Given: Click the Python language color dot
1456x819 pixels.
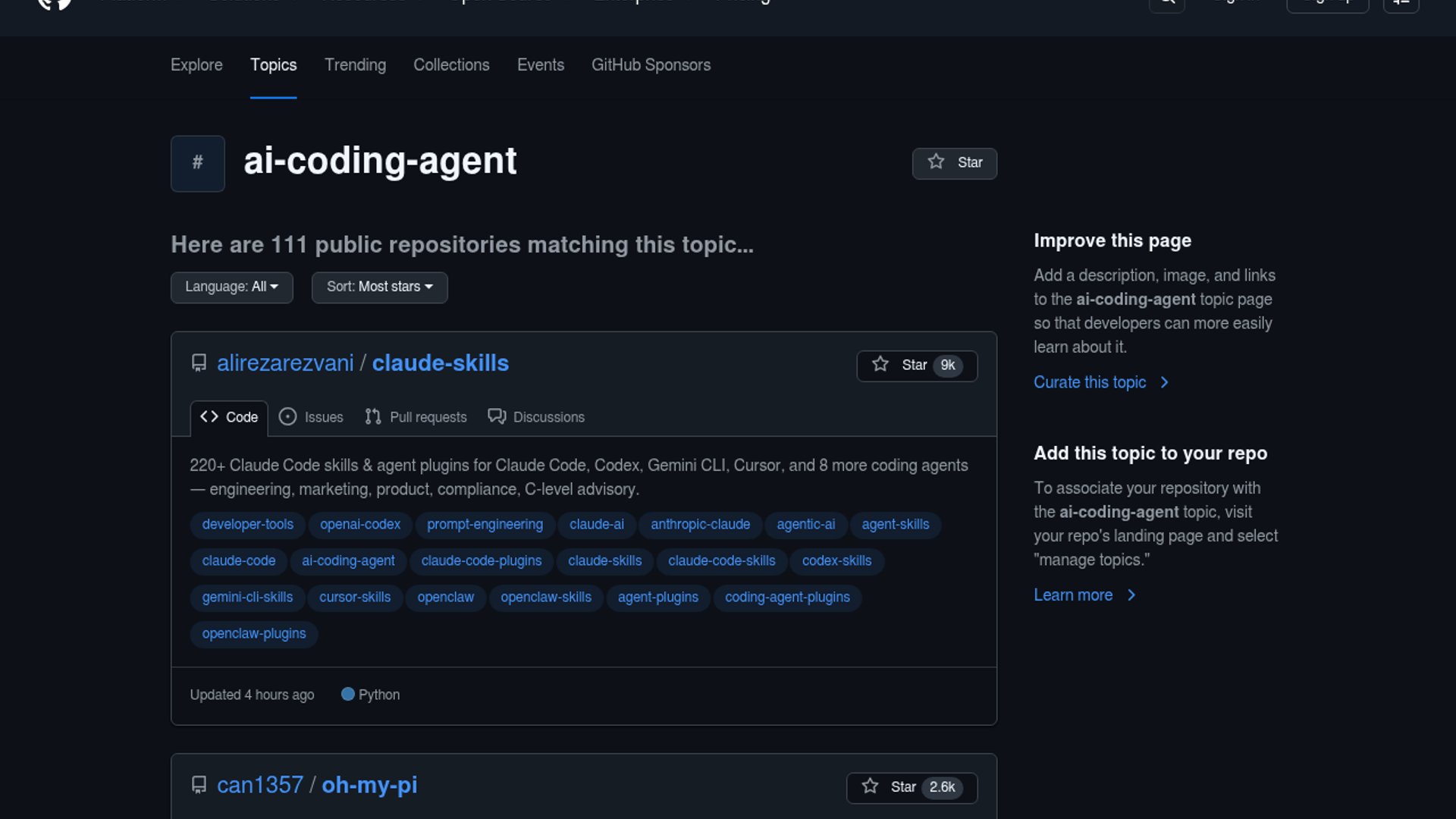Looking at the screenshot, I should click(347, 695).
